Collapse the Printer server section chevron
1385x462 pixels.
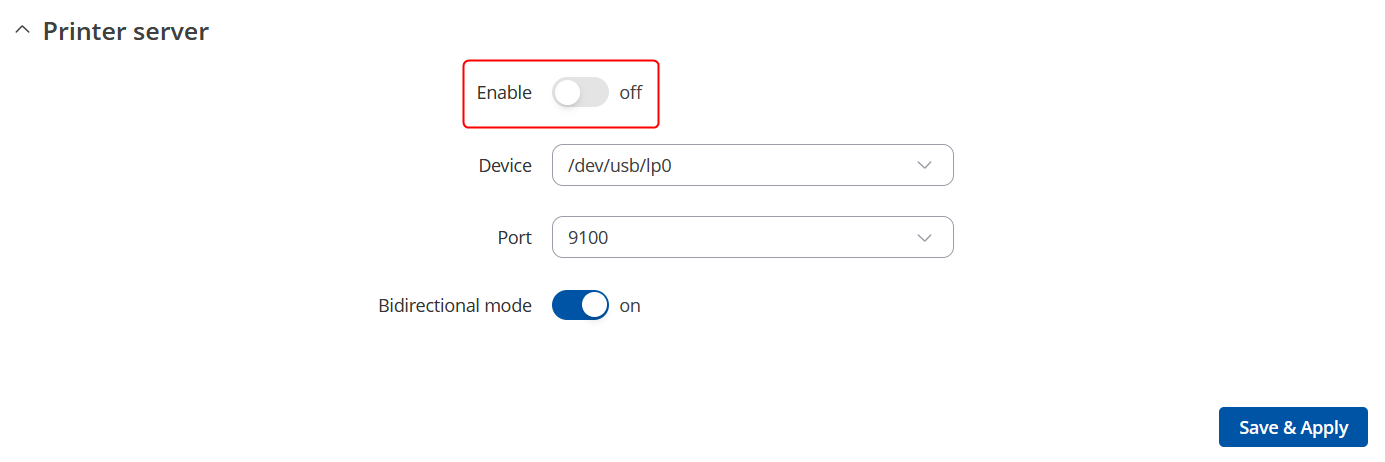[x=22, y=32]
